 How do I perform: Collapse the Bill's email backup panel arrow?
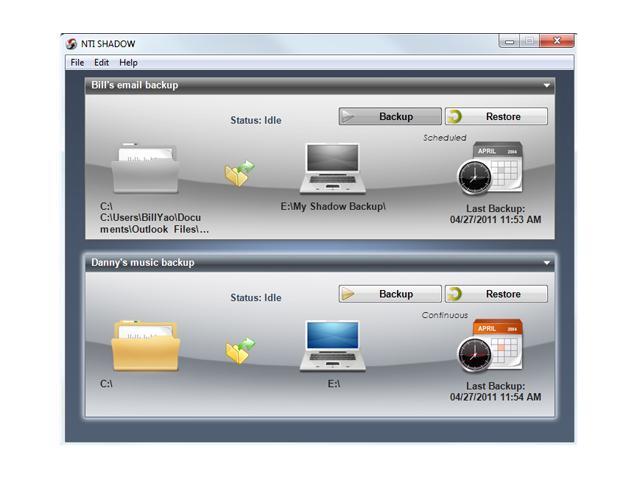point(547,86)
